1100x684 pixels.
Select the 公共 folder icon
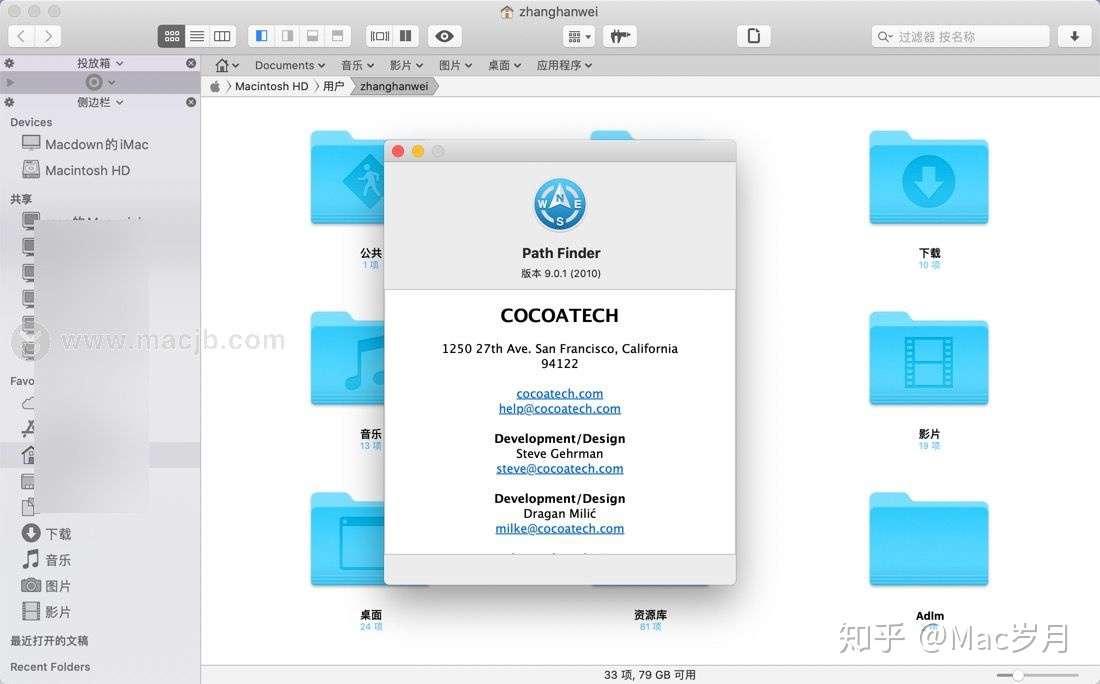pyautogui.click(x=347, y=178)
